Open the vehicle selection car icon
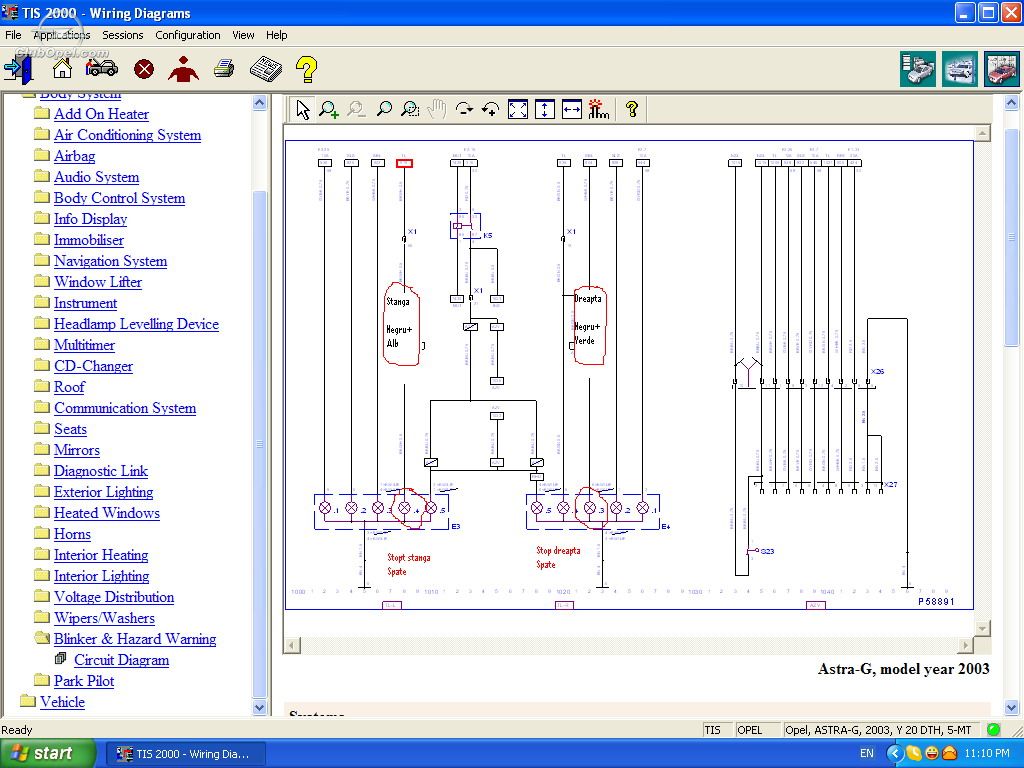The width and height of the screenshot is (1024, 768). click(x=102, y=67)
